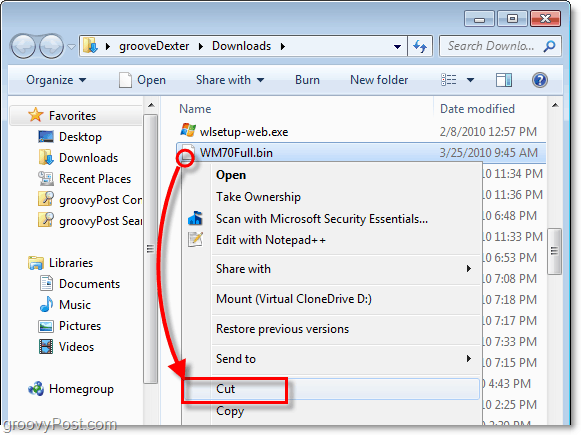This screenshot has height=435, width=581.
Task: Open the Organize menu
Action: click(x=56, y=80)
